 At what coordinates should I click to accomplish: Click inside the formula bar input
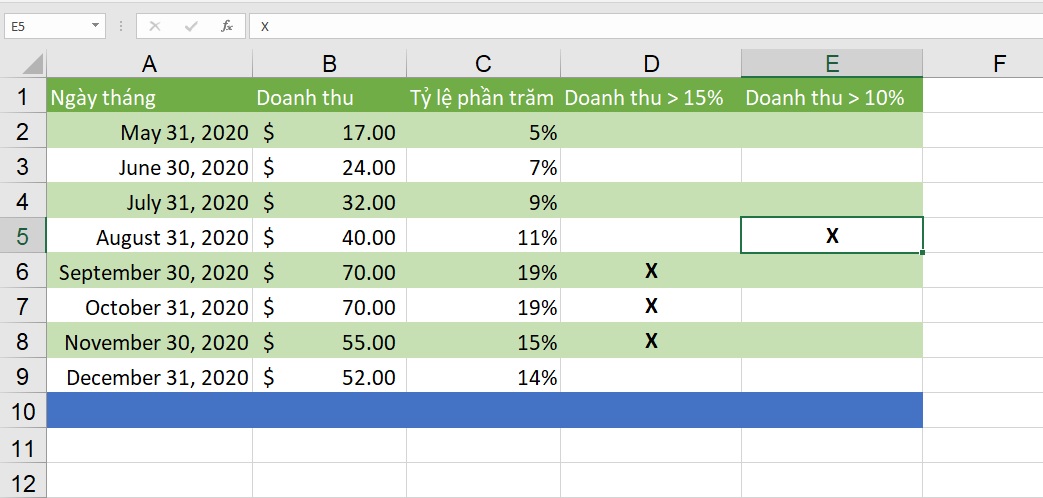click(640, 26)
